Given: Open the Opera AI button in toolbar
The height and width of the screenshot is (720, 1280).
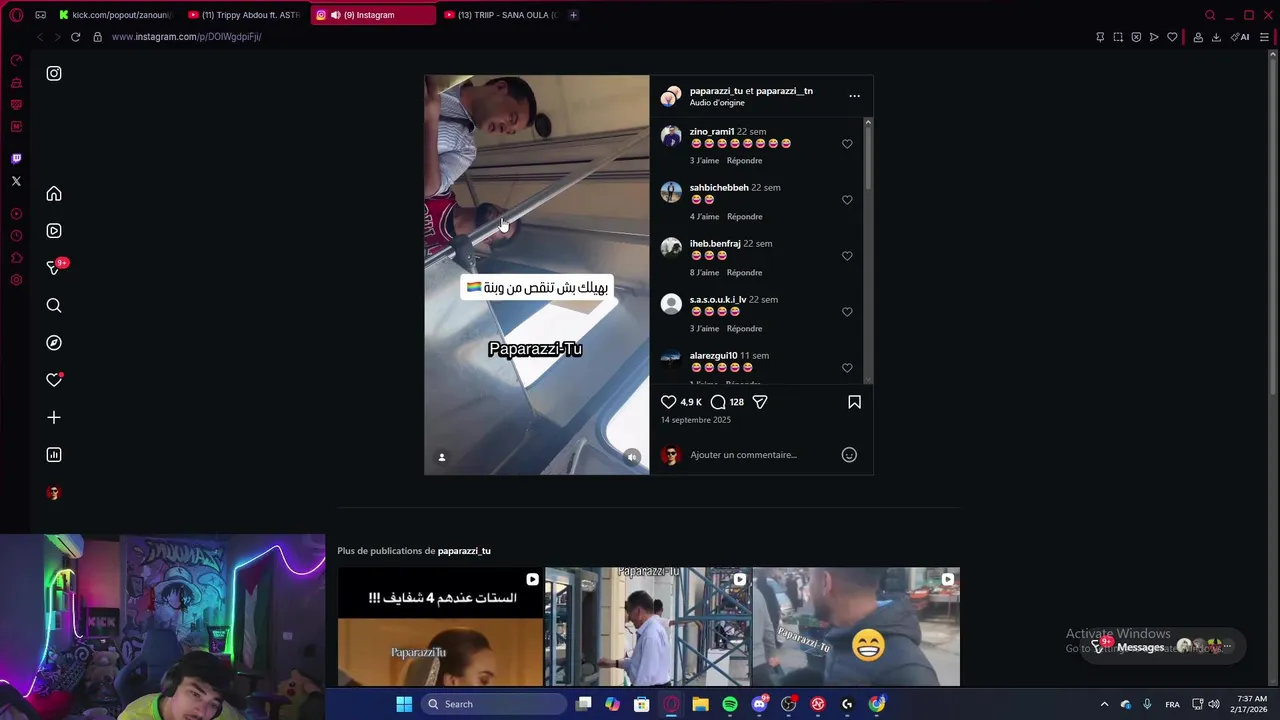Looking at the screenshot, I should (x=1241, y=37).
